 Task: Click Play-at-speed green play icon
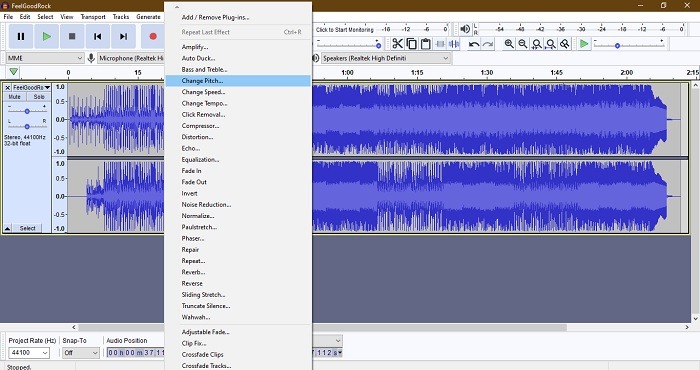click(x=584, y=44)
